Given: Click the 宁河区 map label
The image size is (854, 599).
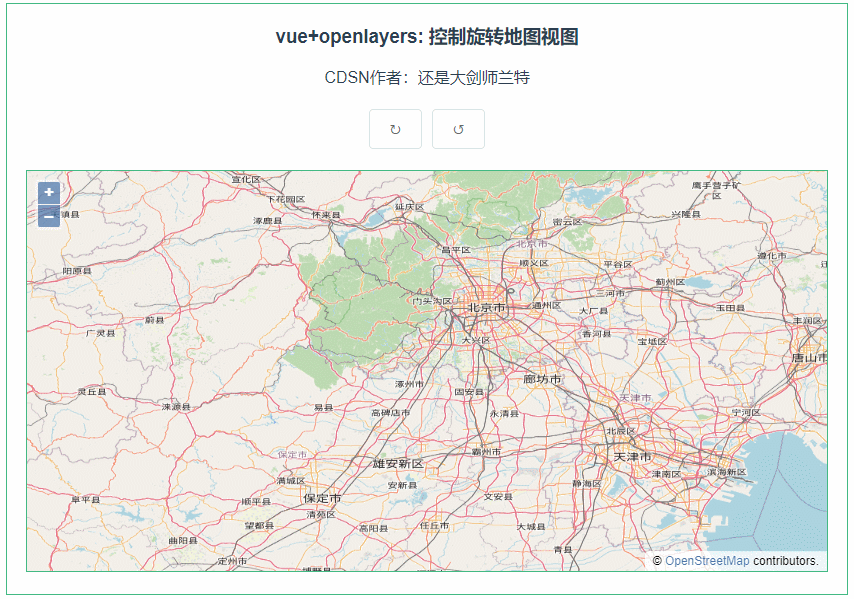Looking at the screenshot, I should pos(746,412).
